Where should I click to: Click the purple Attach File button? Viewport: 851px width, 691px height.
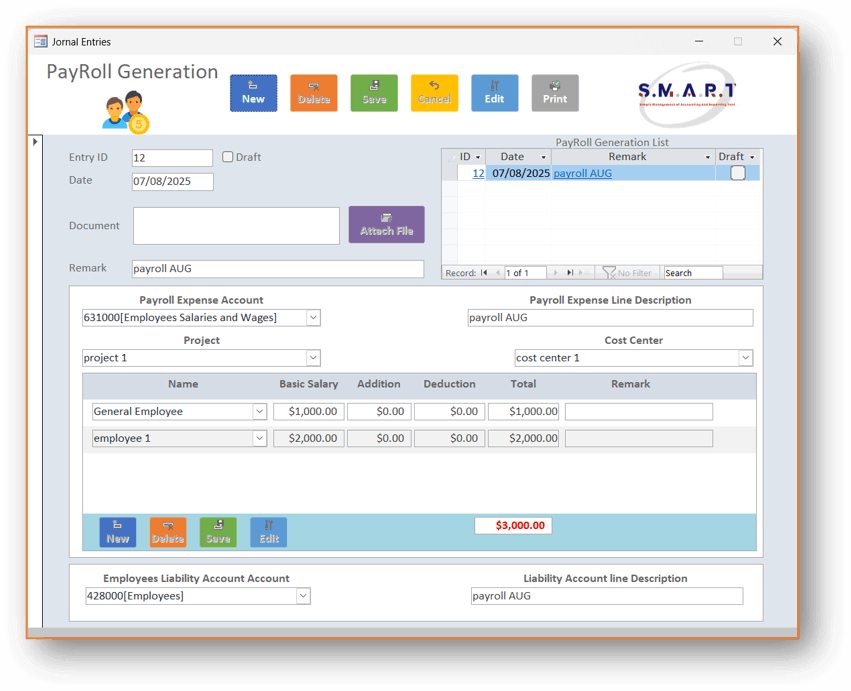pos(386,224)
